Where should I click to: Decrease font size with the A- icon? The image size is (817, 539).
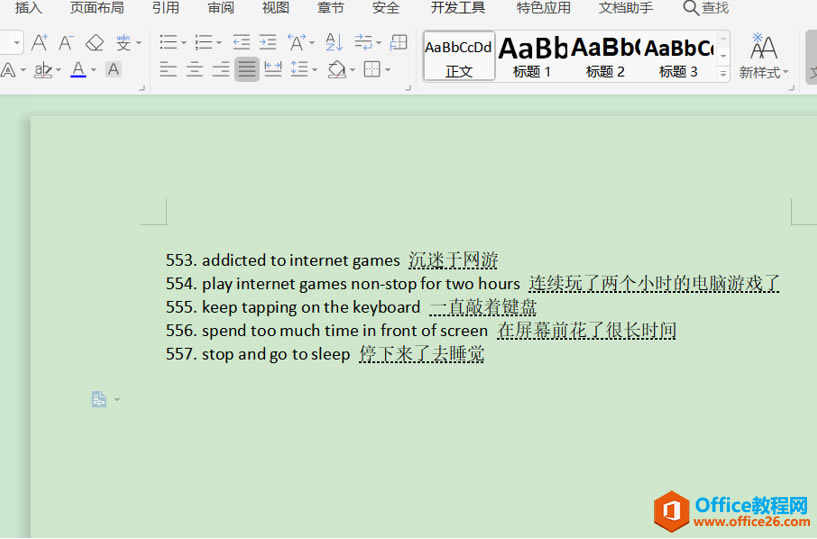click(66, 42)
